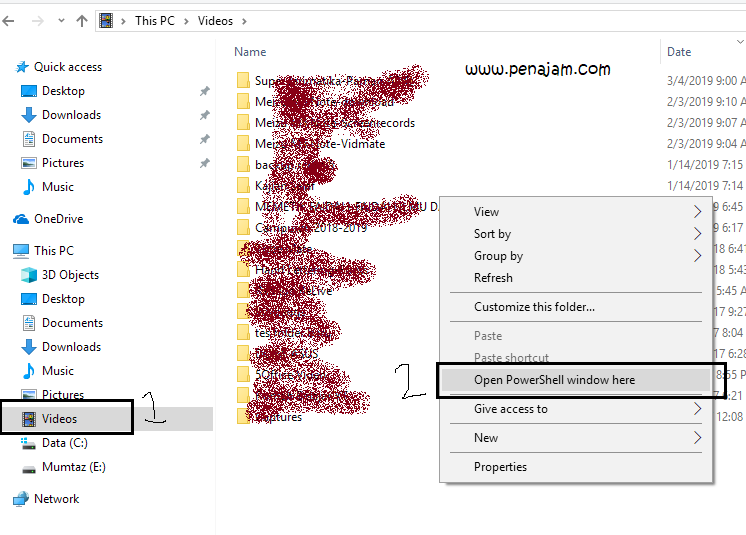Choose Open PowerShell window here
Image resolution: width=746 pixels, height=535 pixels.
click(x=554, y=380)
